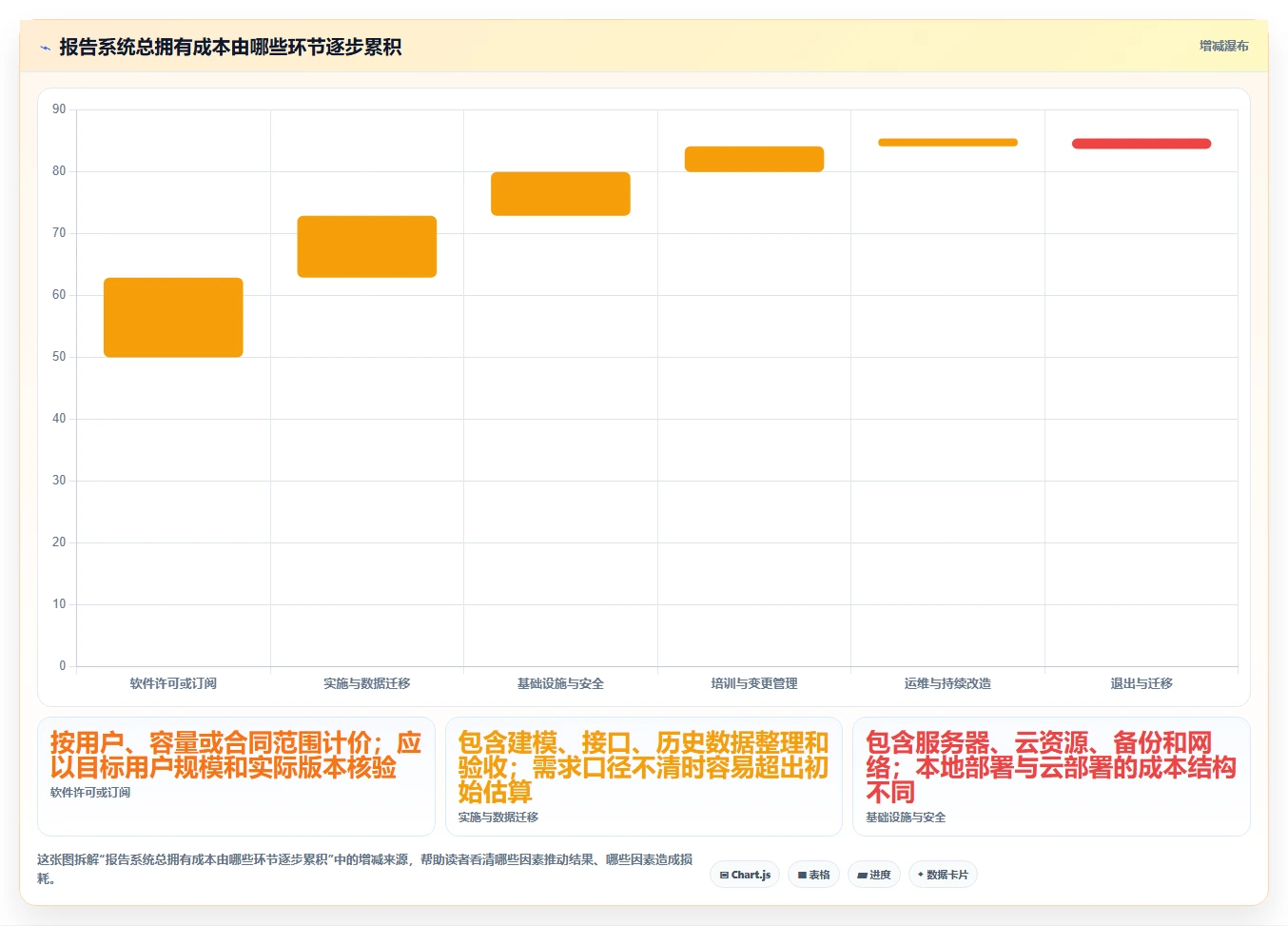Click the 退出与迁移 axis label

click(x=1142, y=683)
